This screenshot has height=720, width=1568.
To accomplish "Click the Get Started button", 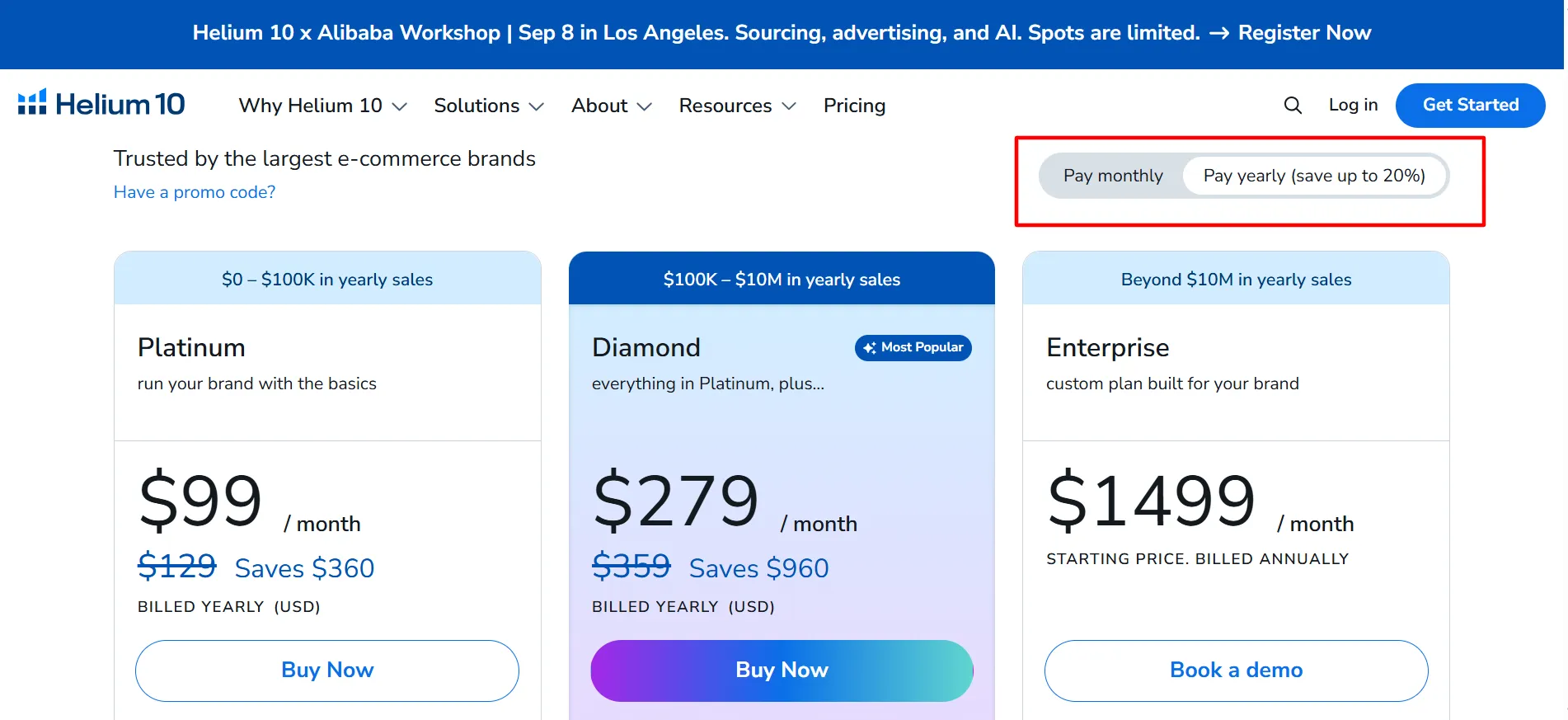I will [1470, 105].
